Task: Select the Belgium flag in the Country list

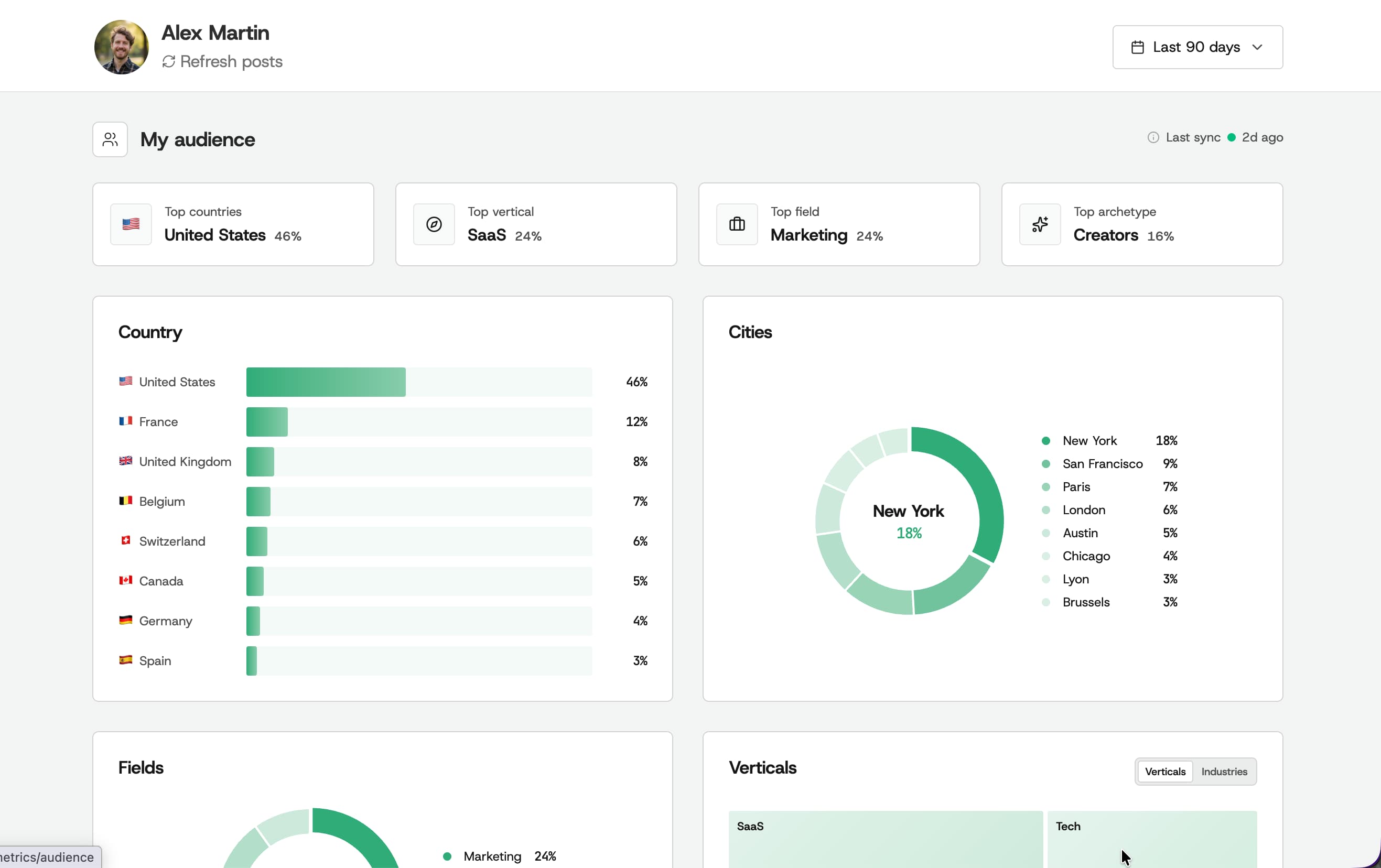Action: click(x=126, y=501)
